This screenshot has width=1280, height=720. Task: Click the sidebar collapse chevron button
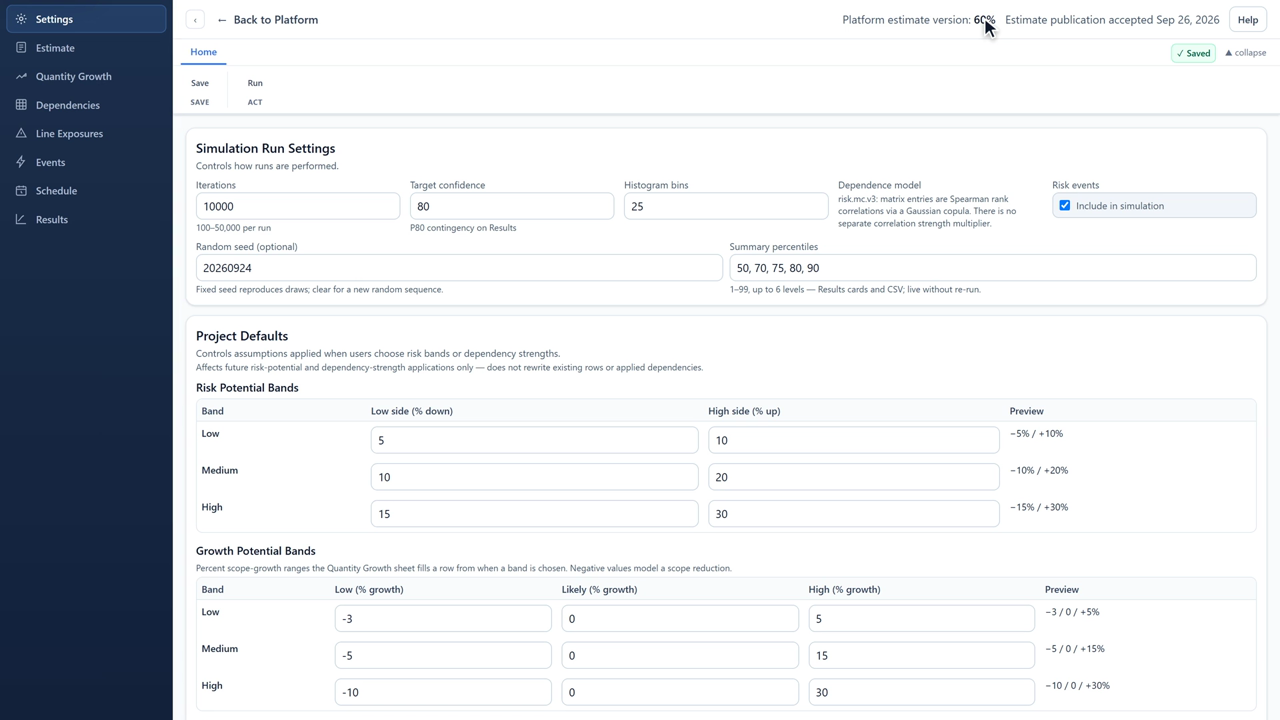click(195, 20)
